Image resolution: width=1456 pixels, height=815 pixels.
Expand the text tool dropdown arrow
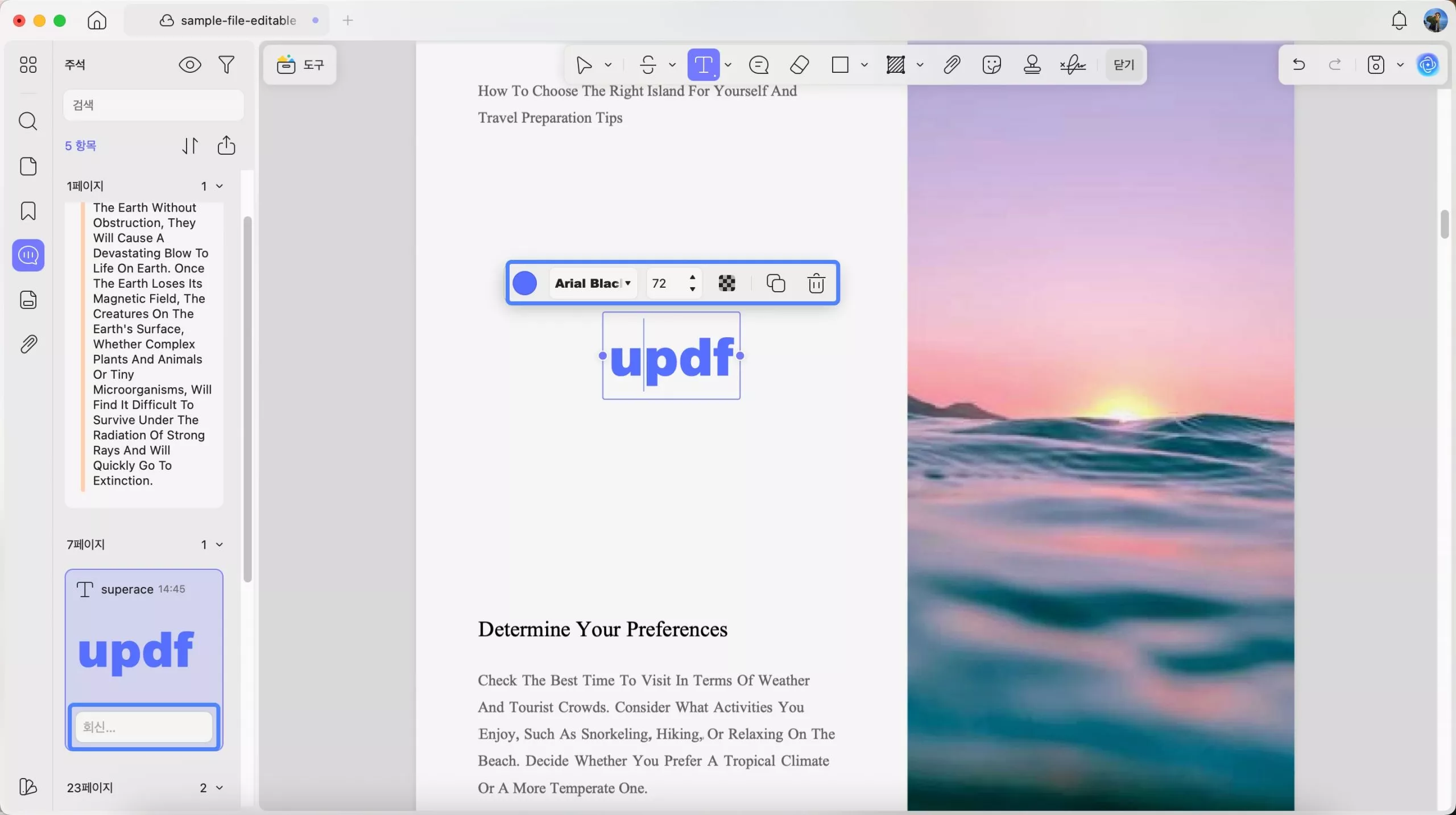pyautogui.click(x=728, y=65)
